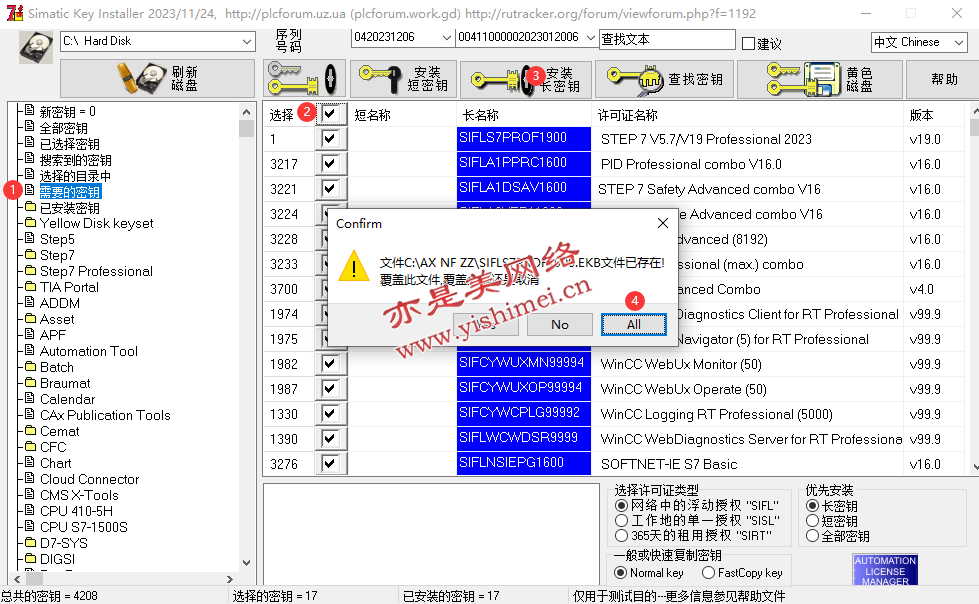Image resolution: width=979 pixels, height=604 pixels.
Task: Select the SISL single license radio button
Action: click(x=621, y=520)
